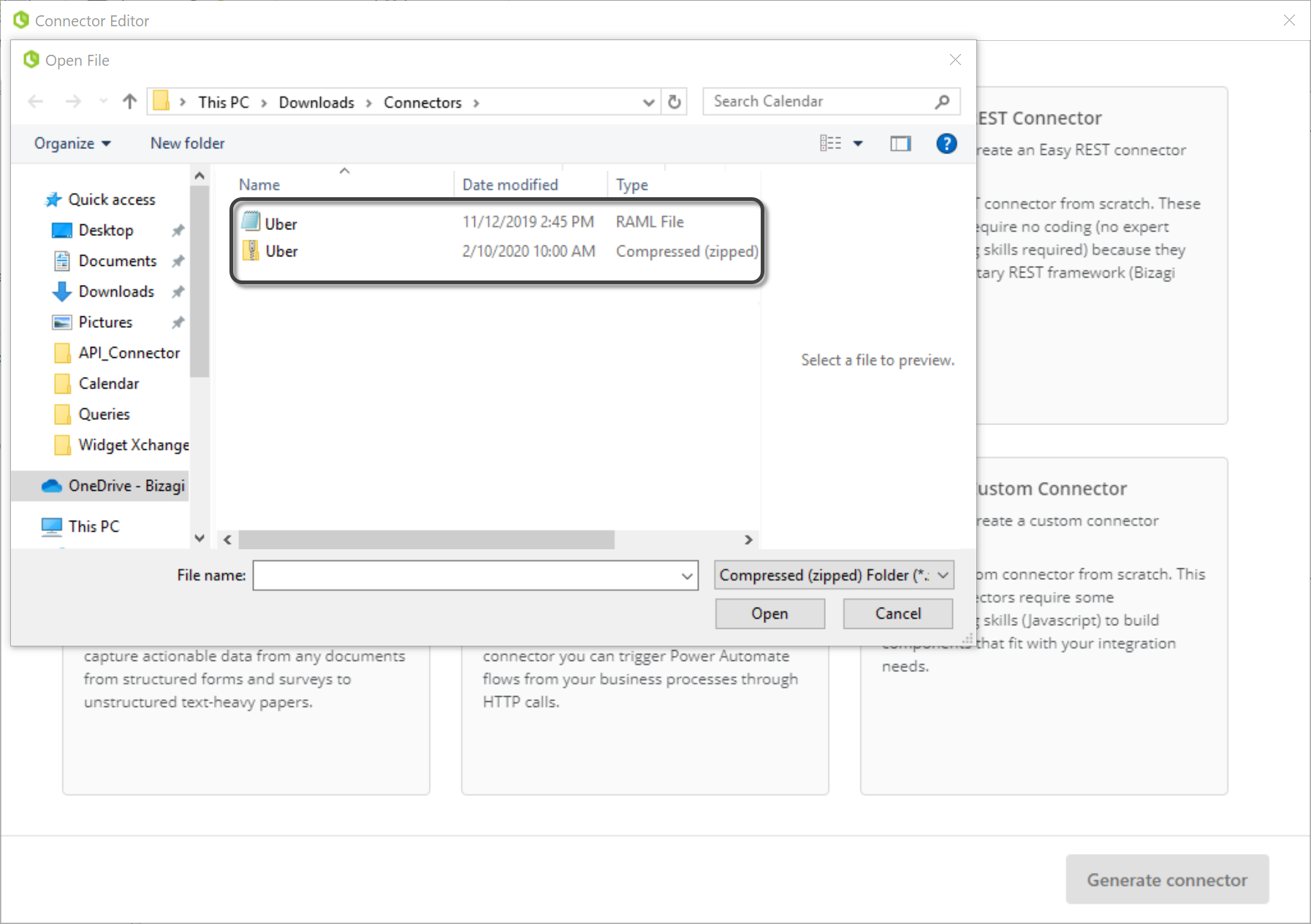Viewport: 1311px width, 924px height.
Task: Open Desktop in the navigation pane
Action: click(106, 230)
